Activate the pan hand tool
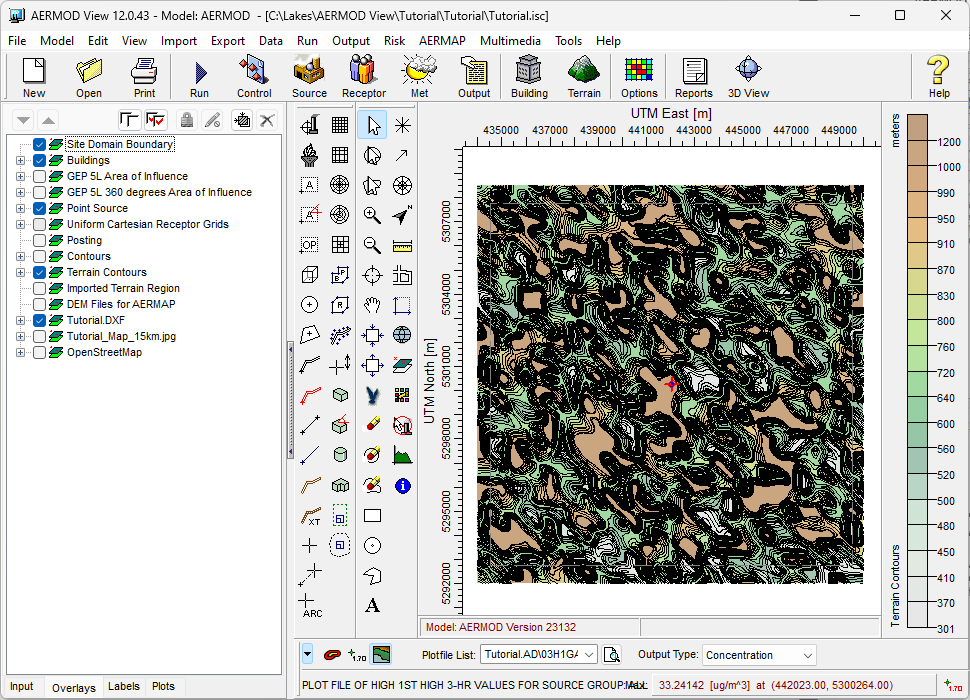This screenshot has height=700, width=970. click(372, 305)
